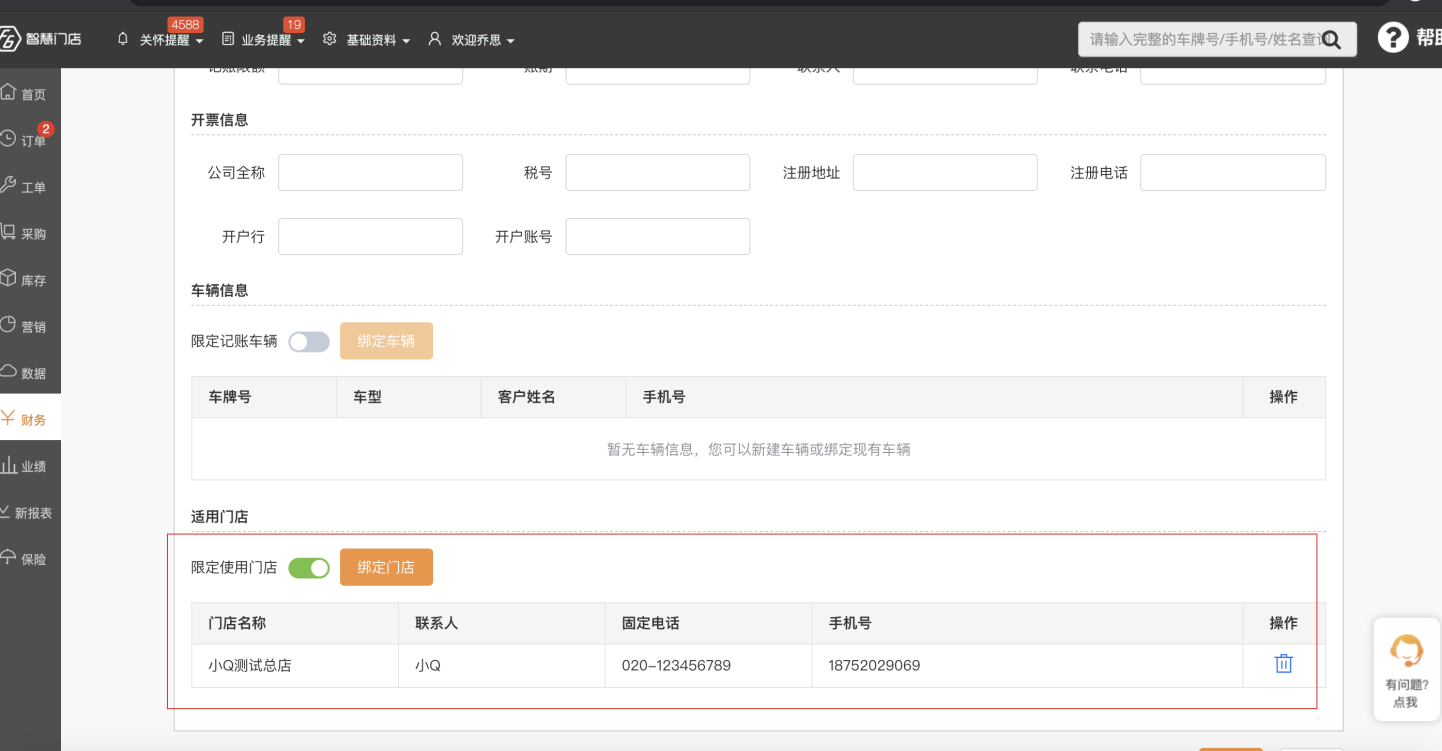Click the 4588 badge on 关怀提醒

[x=184, y=24]
